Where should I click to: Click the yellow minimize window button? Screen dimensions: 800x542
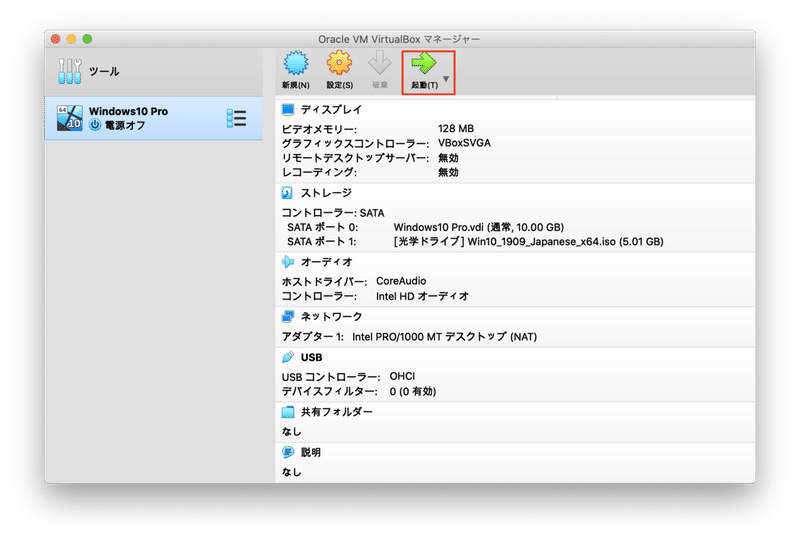point(71,39)
